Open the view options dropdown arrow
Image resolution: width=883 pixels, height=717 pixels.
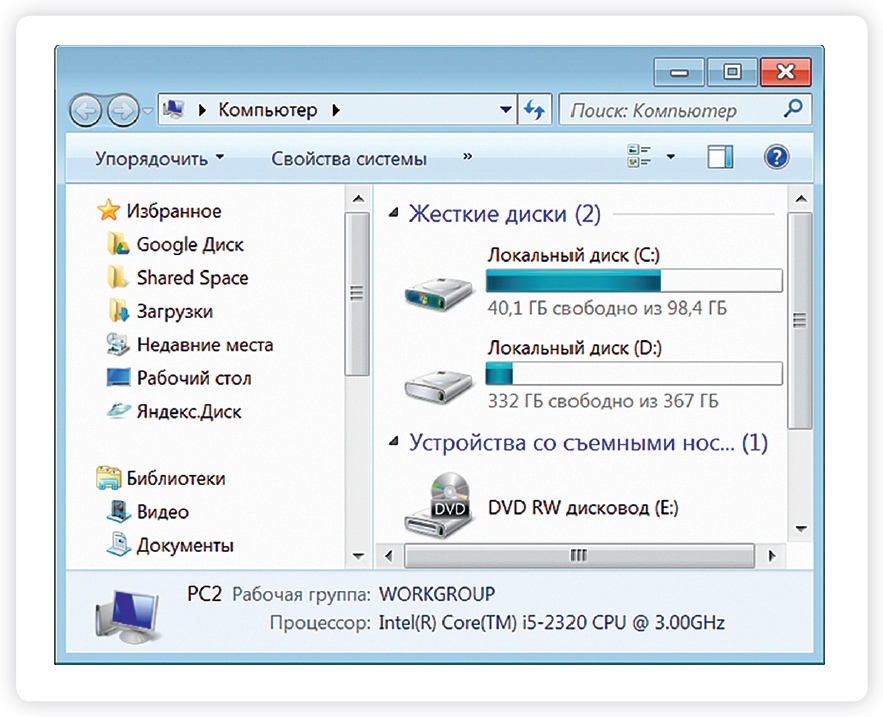coord(671,157)
